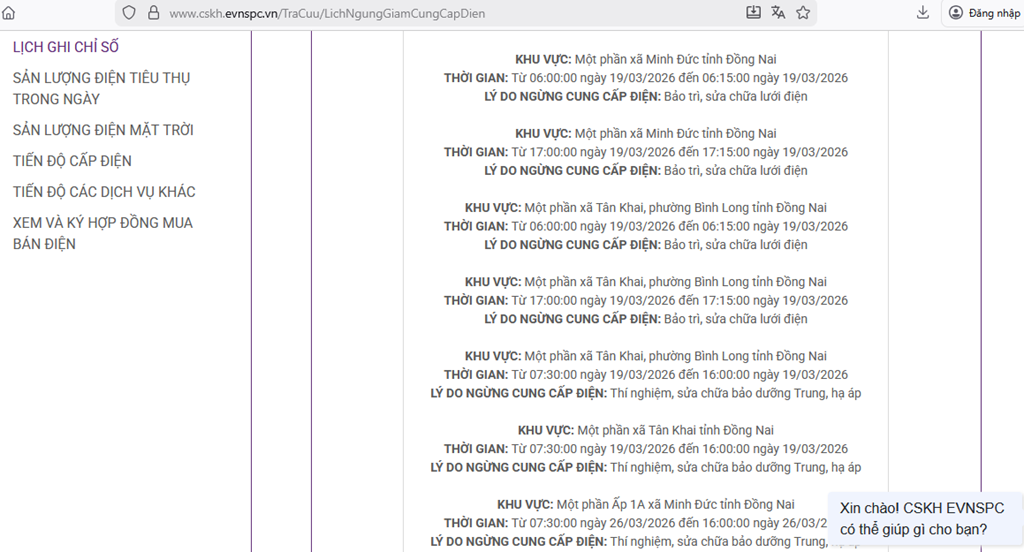Click the Tân Khai, Bình Long 17:00 outage entry
Screen dimensions: 1024x552
tap(645, 300)
